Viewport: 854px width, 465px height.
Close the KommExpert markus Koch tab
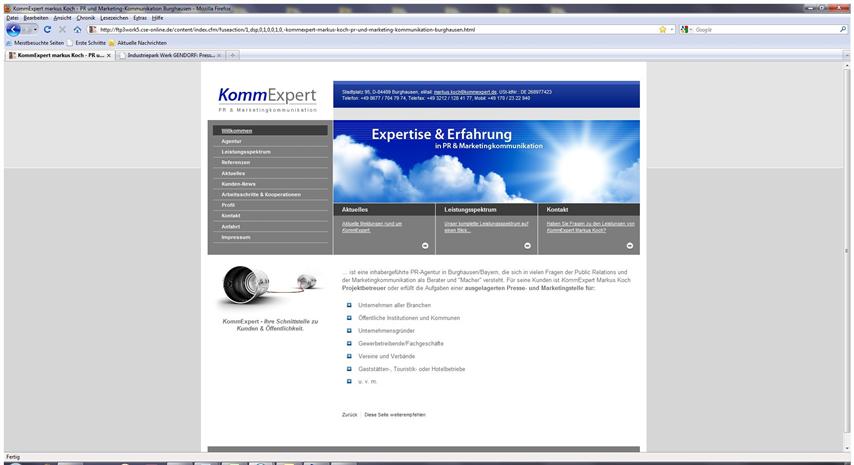[x=109, y=56]
